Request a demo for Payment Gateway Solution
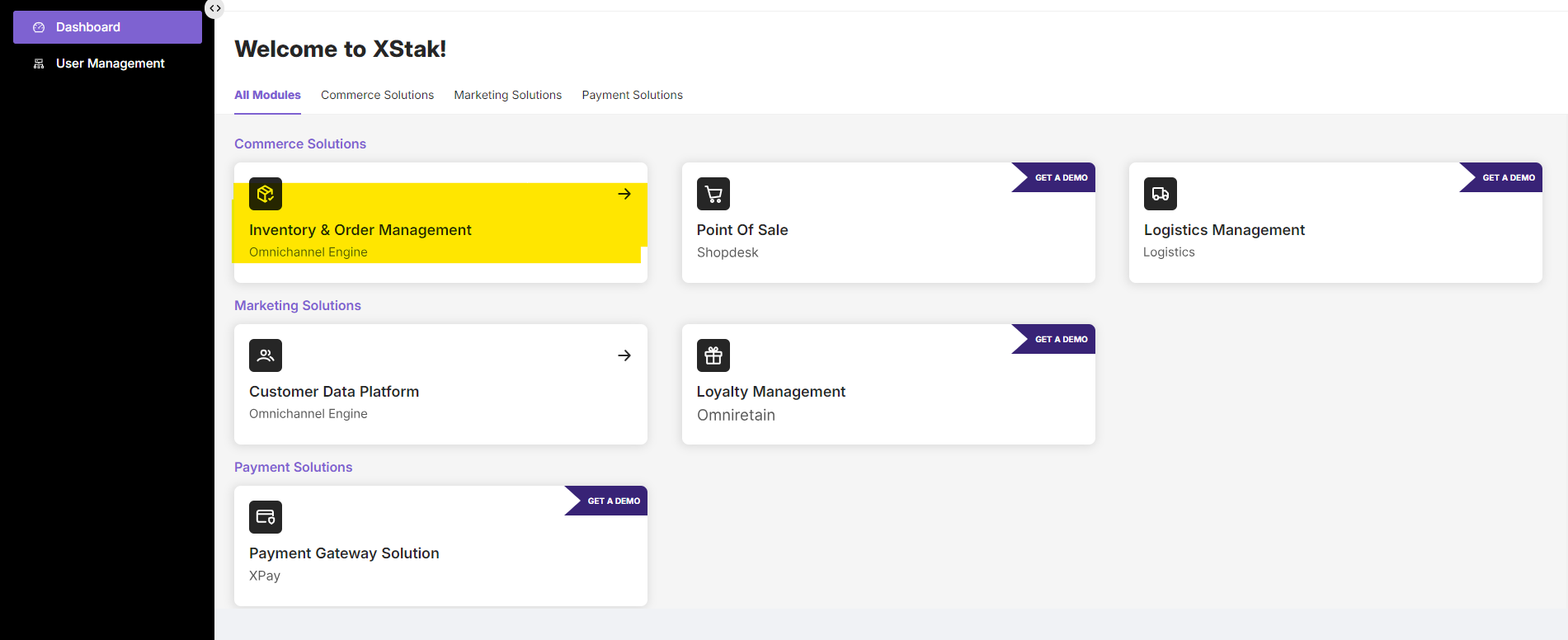1568x640 pixels. tap(613, 501)
